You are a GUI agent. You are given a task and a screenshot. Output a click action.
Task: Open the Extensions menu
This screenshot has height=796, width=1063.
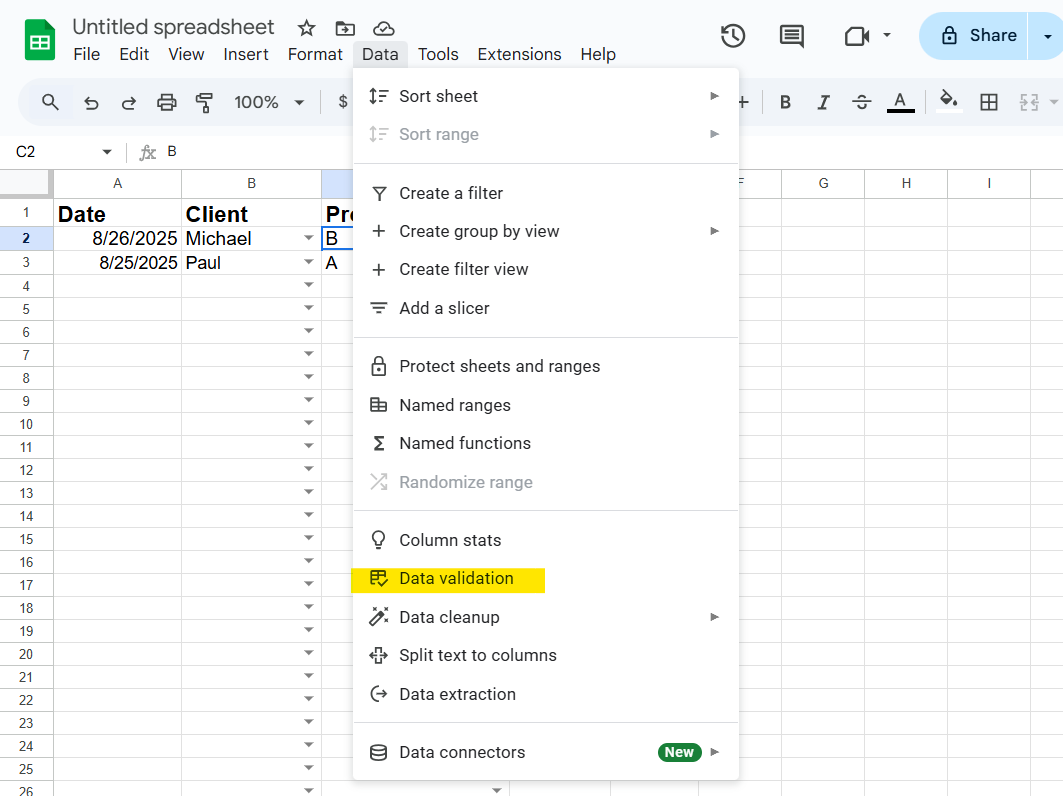(519, 54)
